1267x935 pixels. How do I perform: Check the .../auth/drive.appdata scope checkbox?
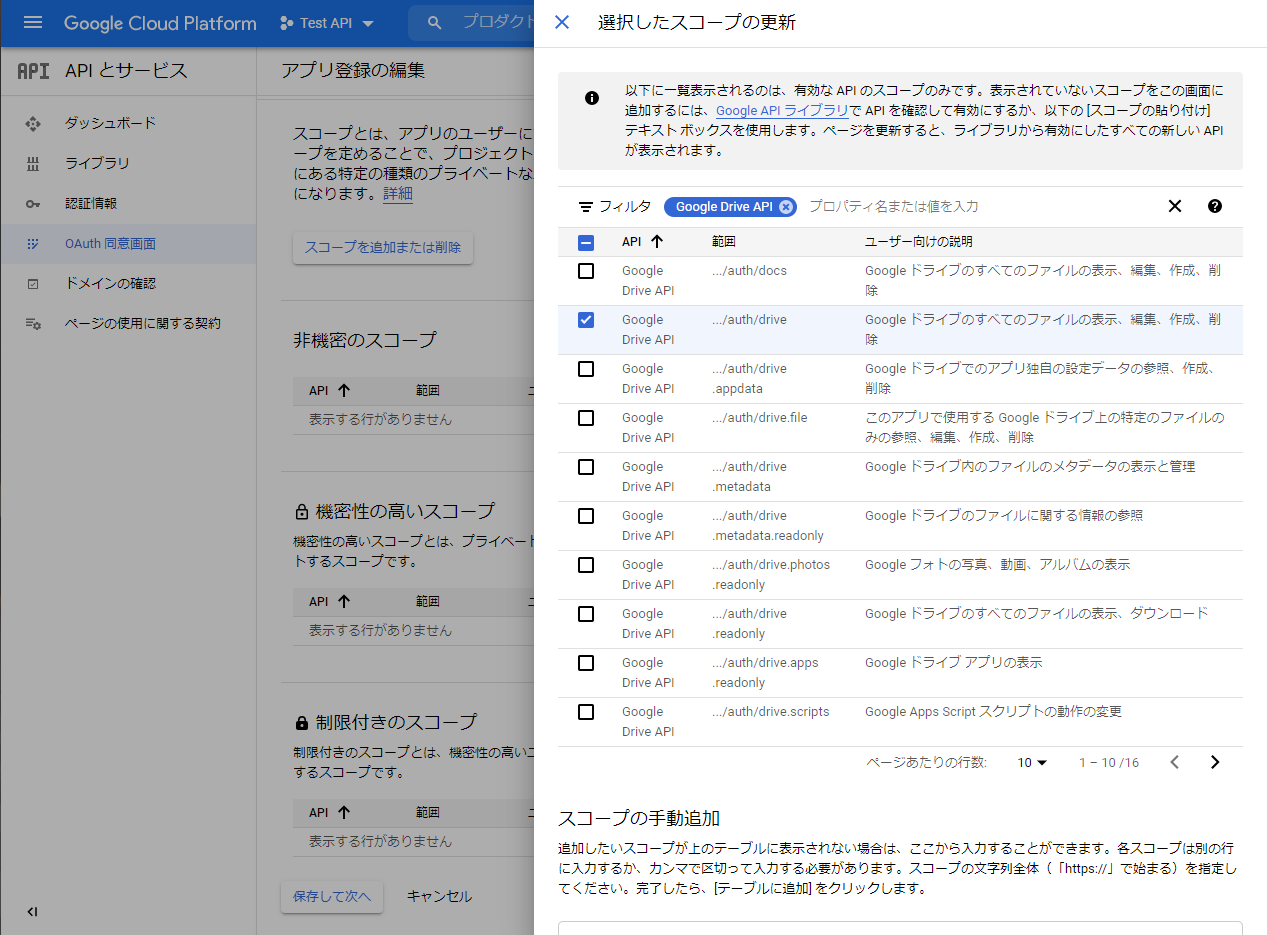(586, 369)
